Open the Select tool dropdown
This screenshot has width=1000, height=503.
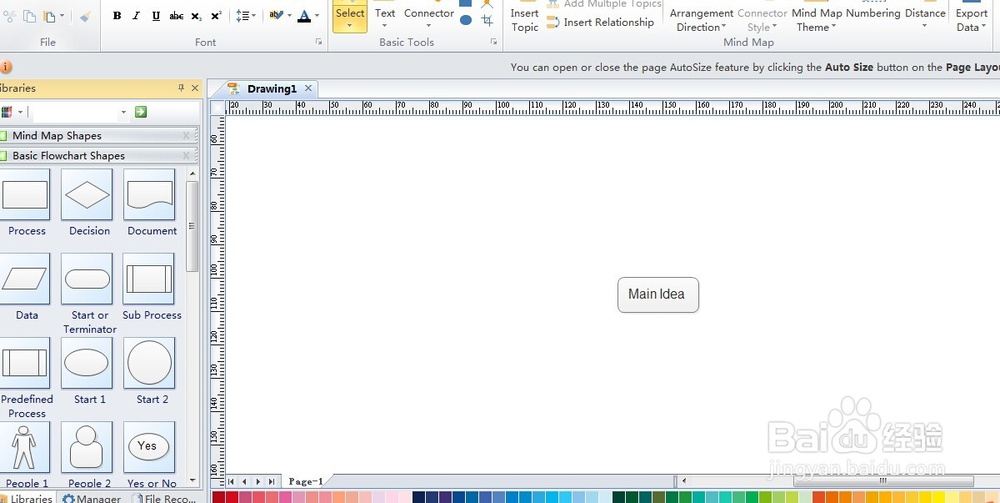[x=350, y=26]
